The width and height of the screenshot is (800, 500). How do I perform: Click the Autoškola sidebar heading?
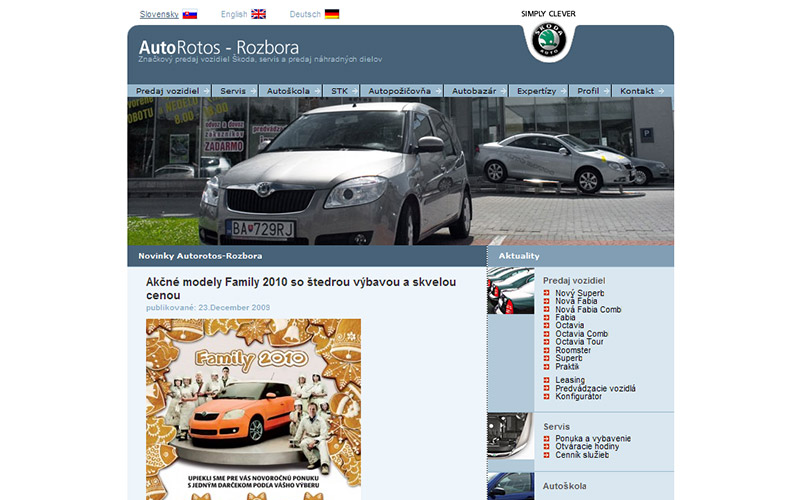click(564, 486)
